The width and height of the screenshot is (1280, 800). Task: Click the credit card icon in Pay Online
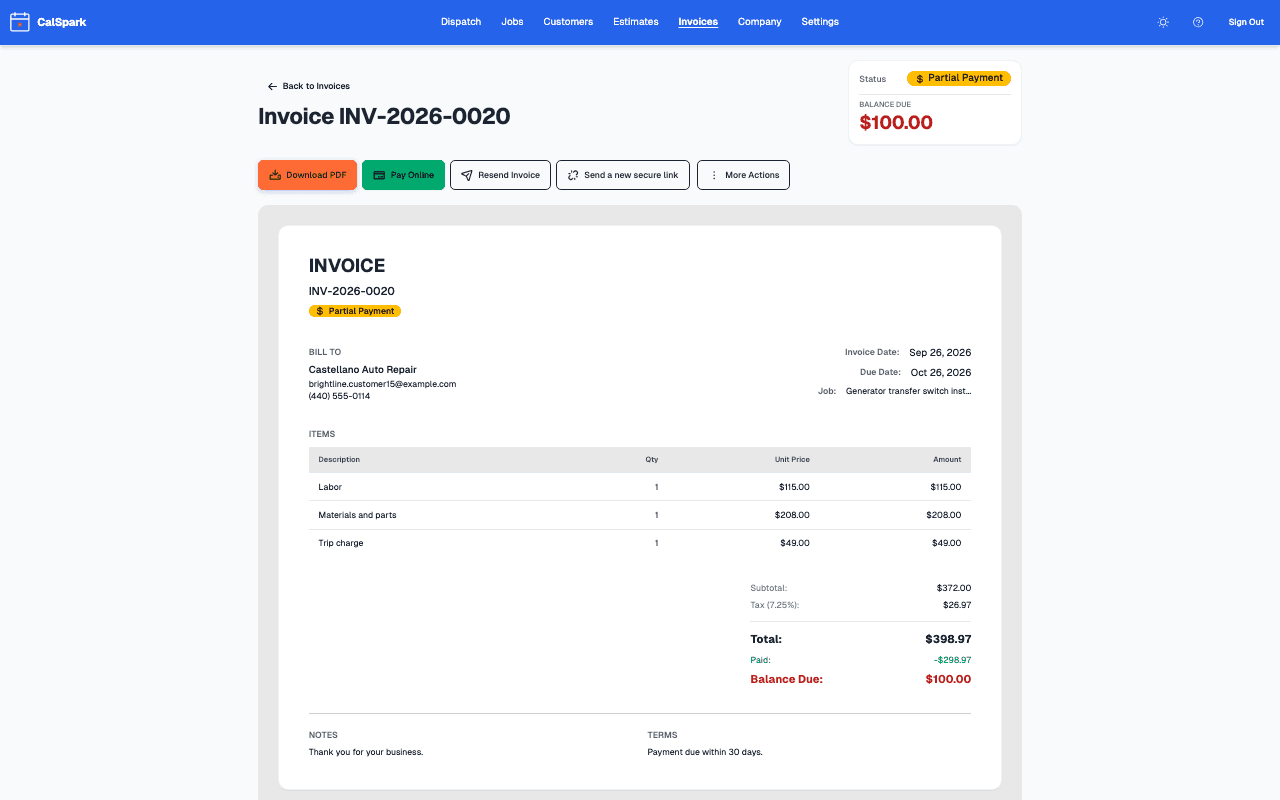pos(379,175)
